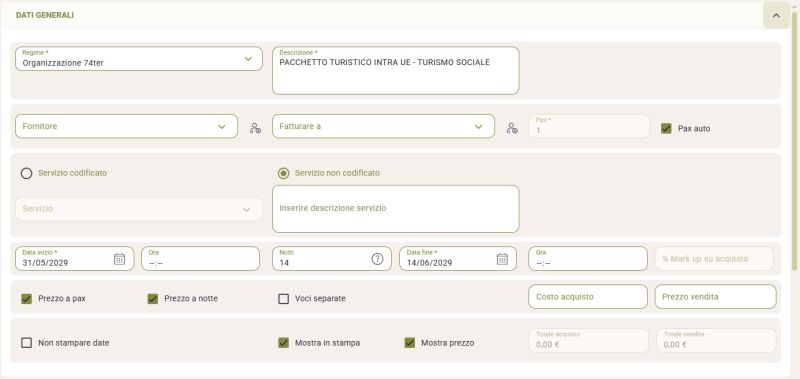Toggle the Mostra in stampa checkbox
Image resolution: width=800 pixels, height=379 pixels.
click(284, 343)
